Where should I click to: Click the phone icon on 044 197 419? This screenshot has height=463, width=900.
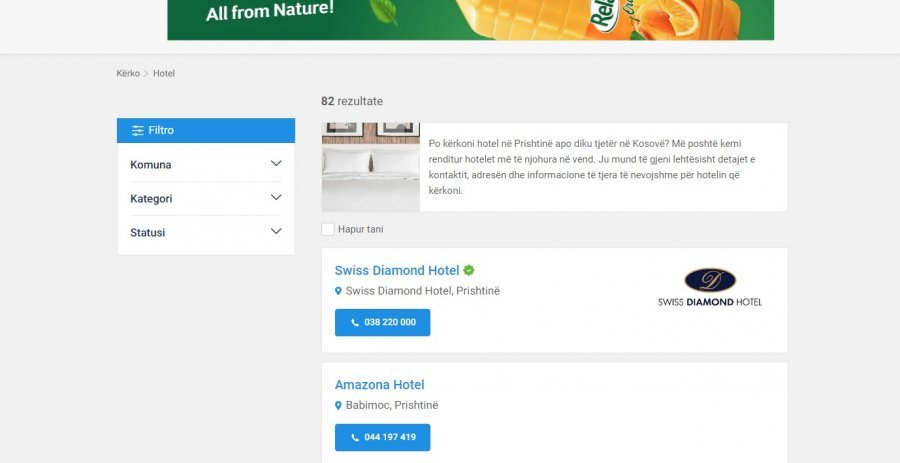tap(355, 438)
